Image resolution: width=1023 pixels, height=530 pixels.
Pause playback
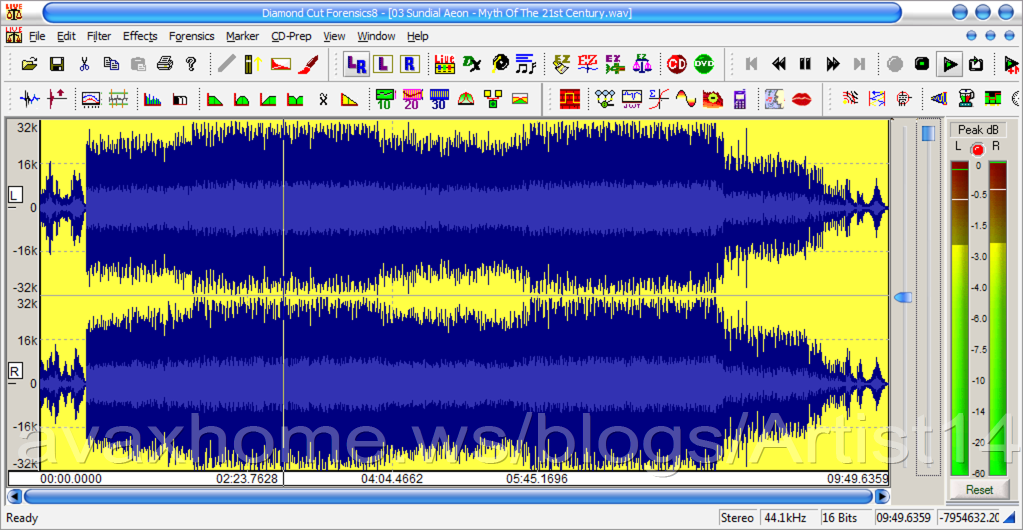pyautogui.click(x=805, y=64)
